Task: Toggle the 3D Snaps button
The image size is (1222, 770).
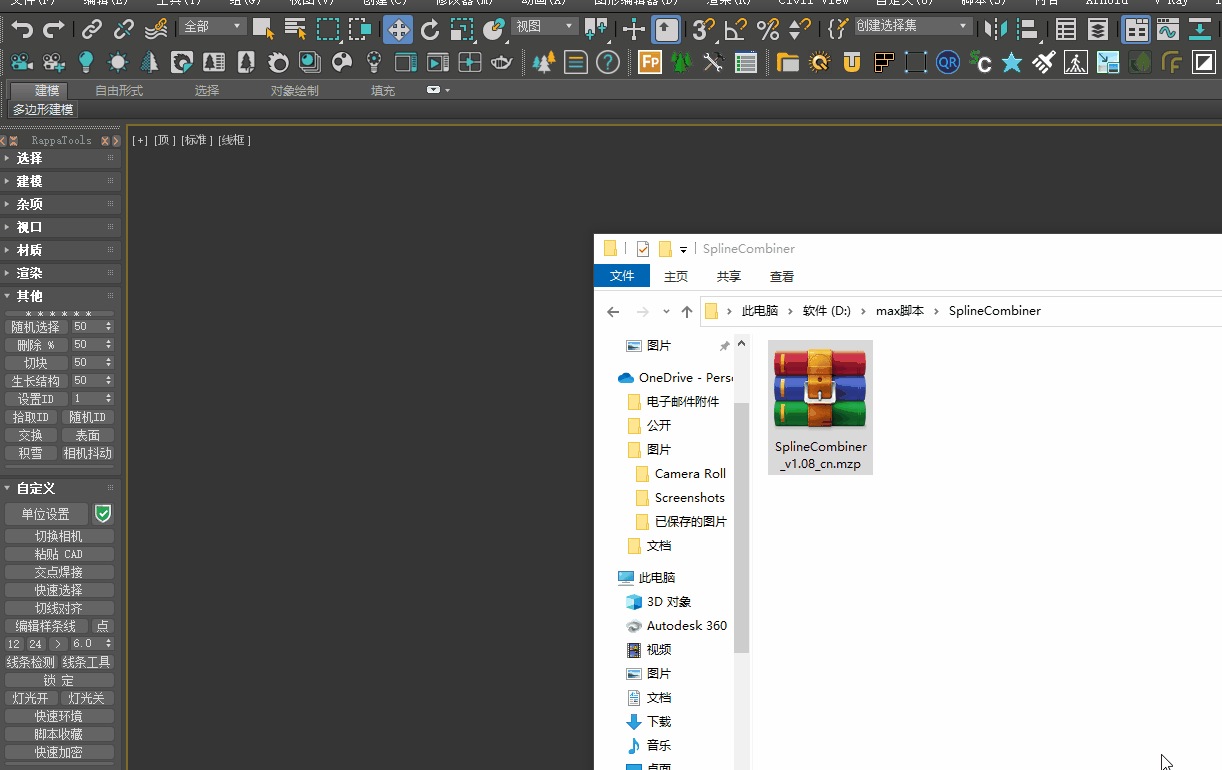Action: pyautogui.click(x=704, y=29)
